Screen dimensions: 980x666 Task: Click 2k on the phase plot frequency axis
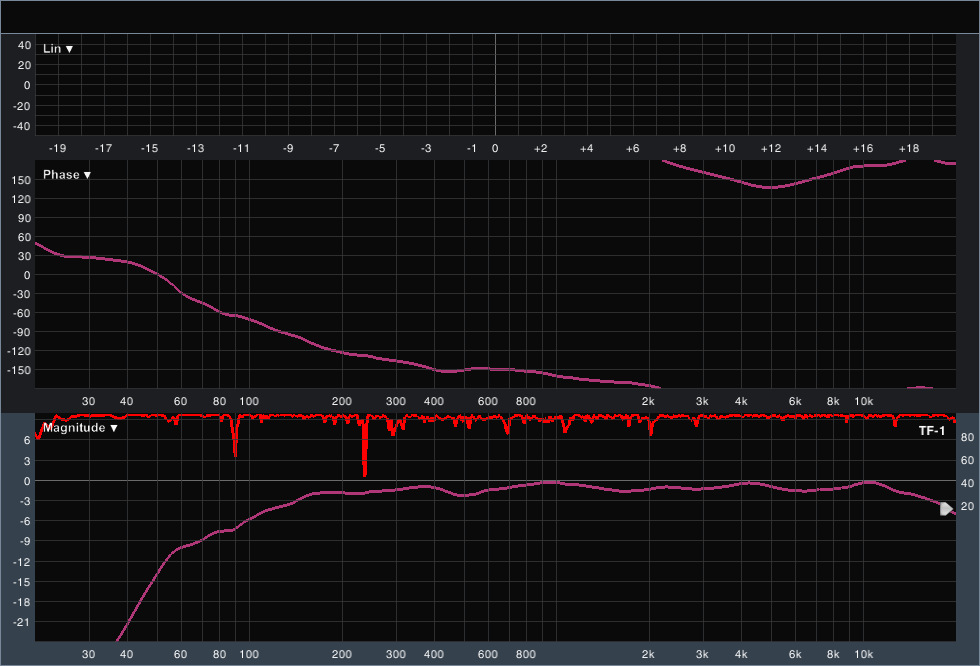[x=648, y=401]
